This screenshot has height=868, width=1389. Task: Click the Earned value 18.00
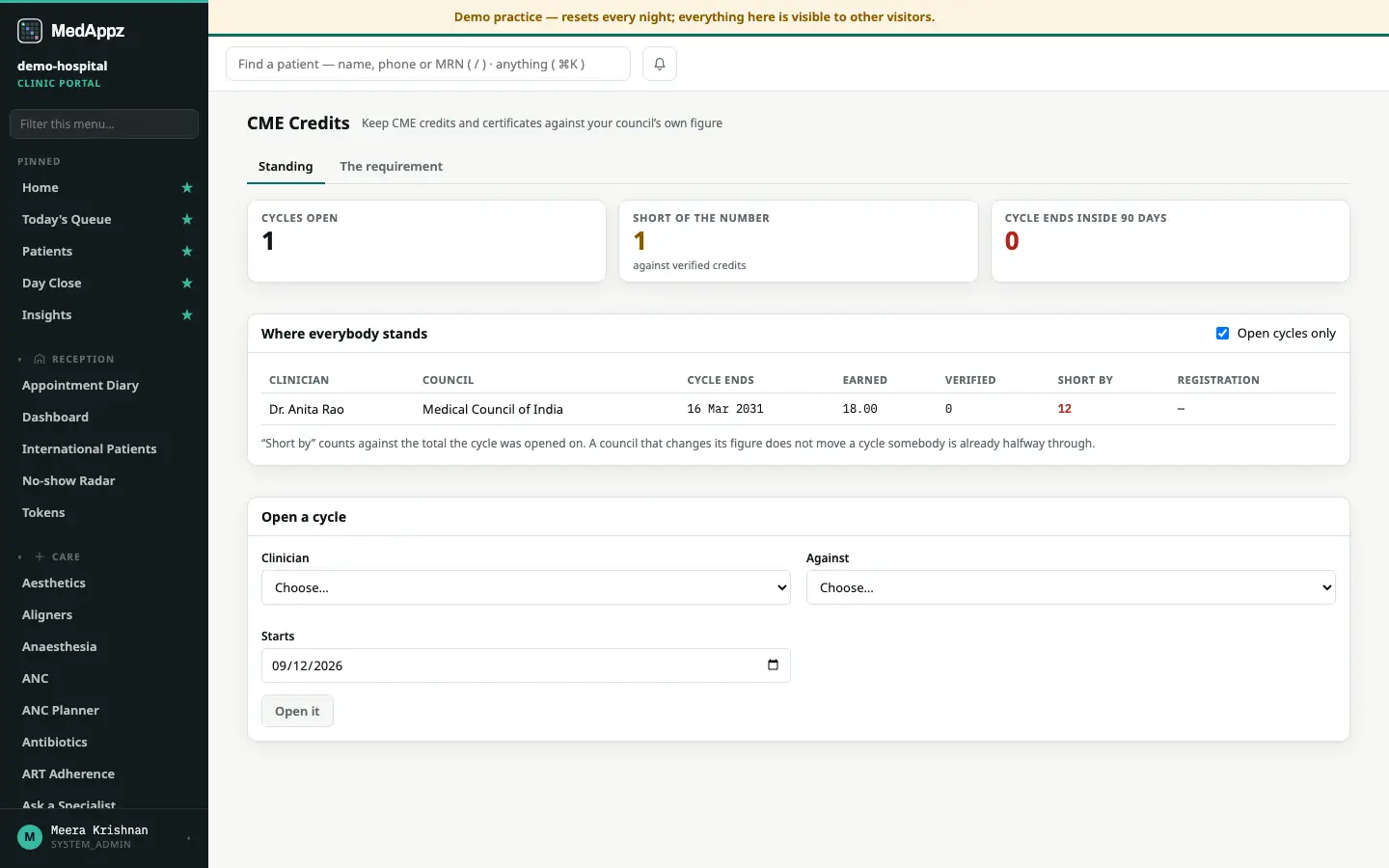pos(860,409)
